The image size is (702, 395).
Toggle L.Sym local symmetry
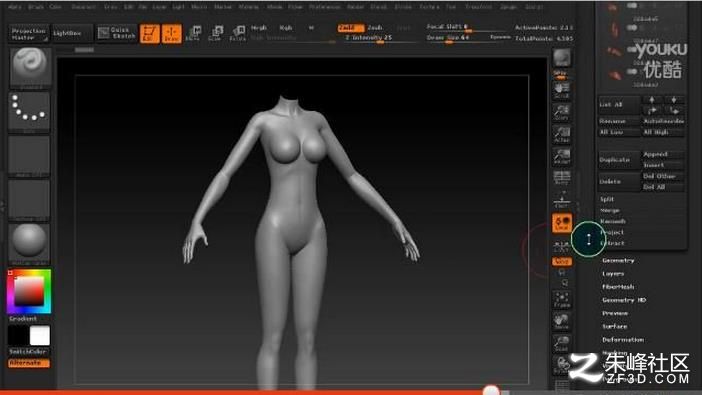(561, 246)
